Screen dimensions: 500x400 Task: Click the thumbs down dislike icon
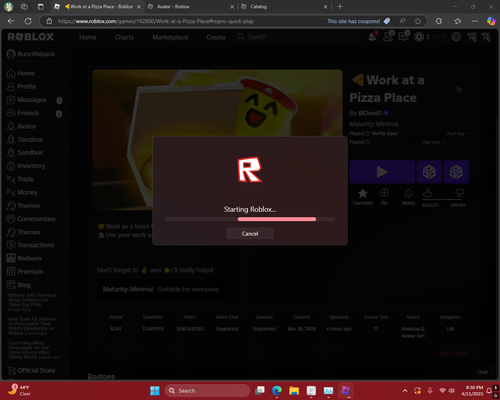coord(459,193)
